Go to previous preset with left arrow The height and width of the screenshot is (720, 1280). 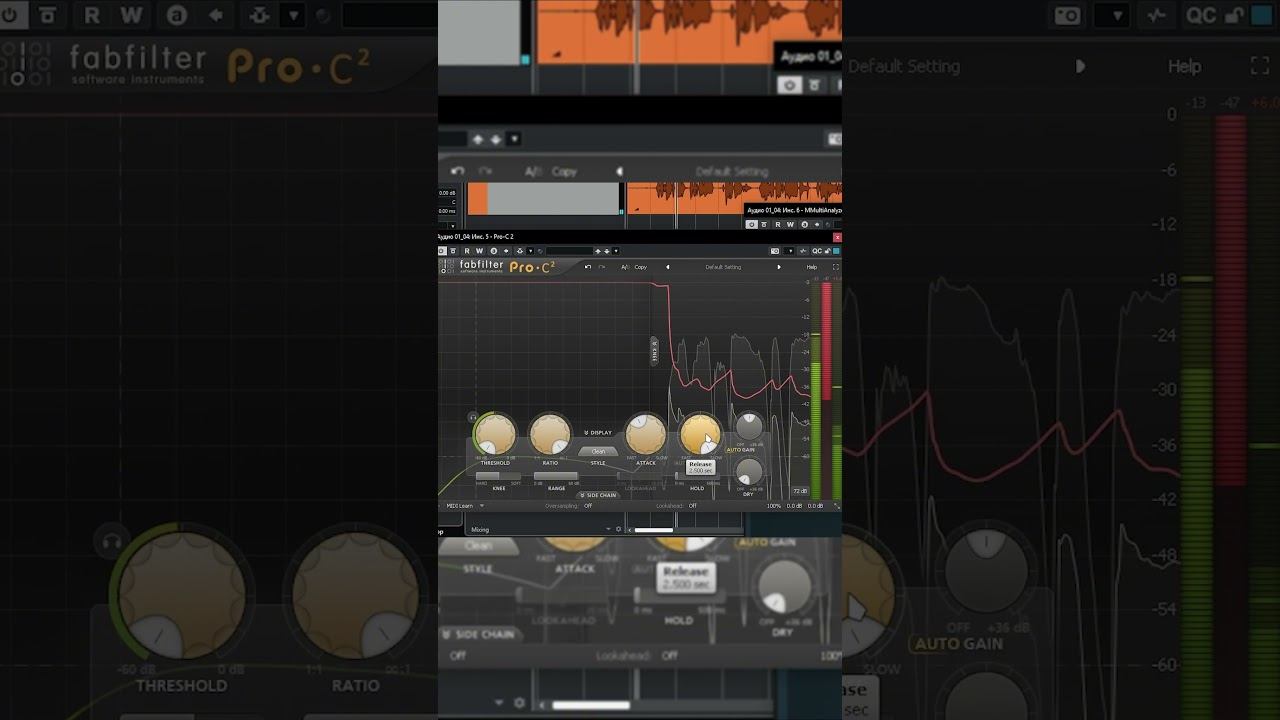668,267
